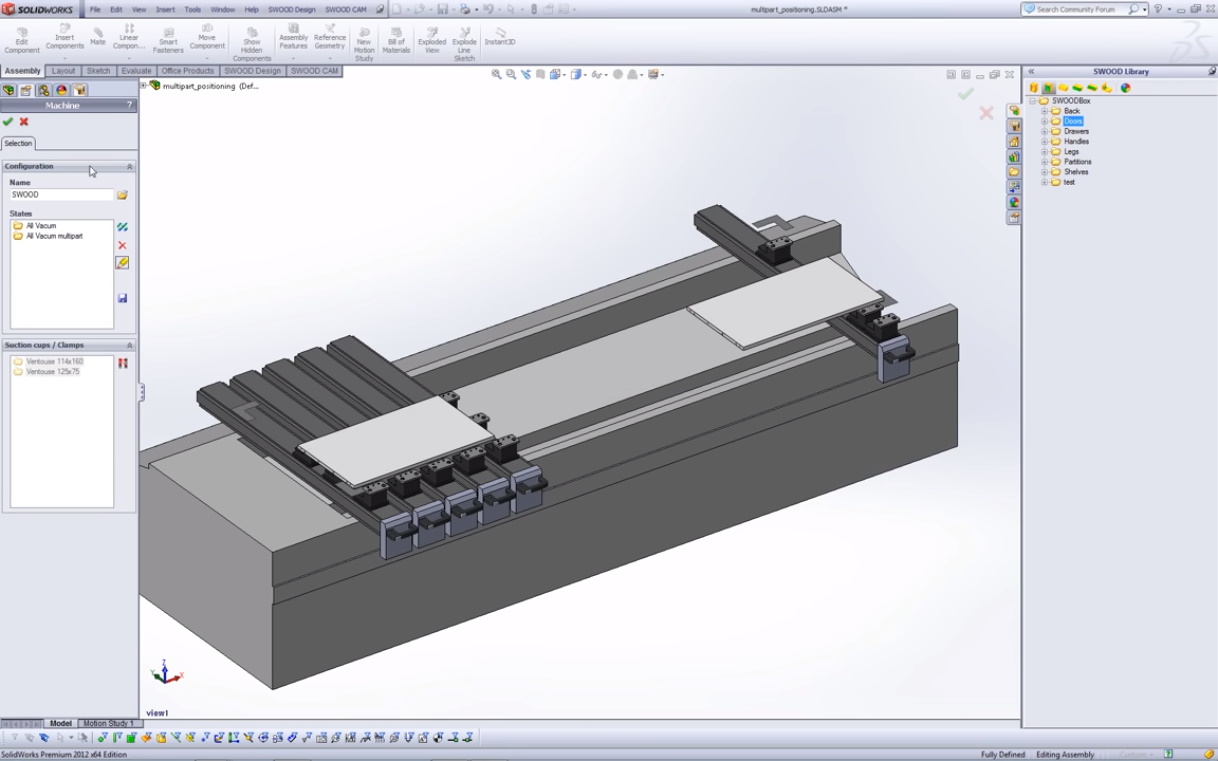Toggle pushpin on SWOOD Library panel

pos(1212,71)
